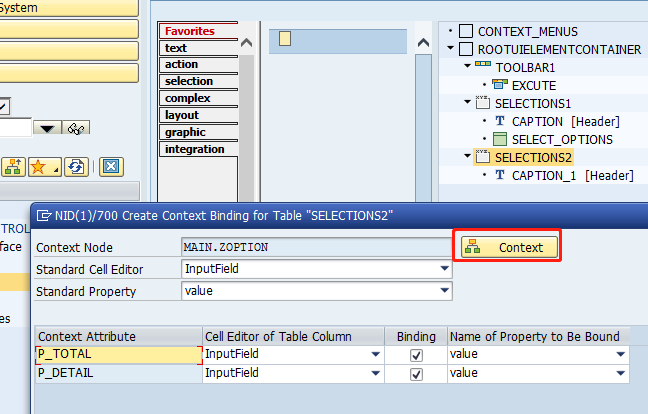Select the CONTEXT_MENUS tree item

click(527, 32)
